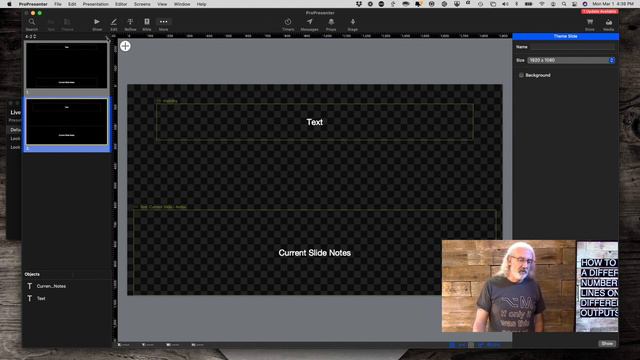Click the round plus icon on canvas

tap(125, 46)
